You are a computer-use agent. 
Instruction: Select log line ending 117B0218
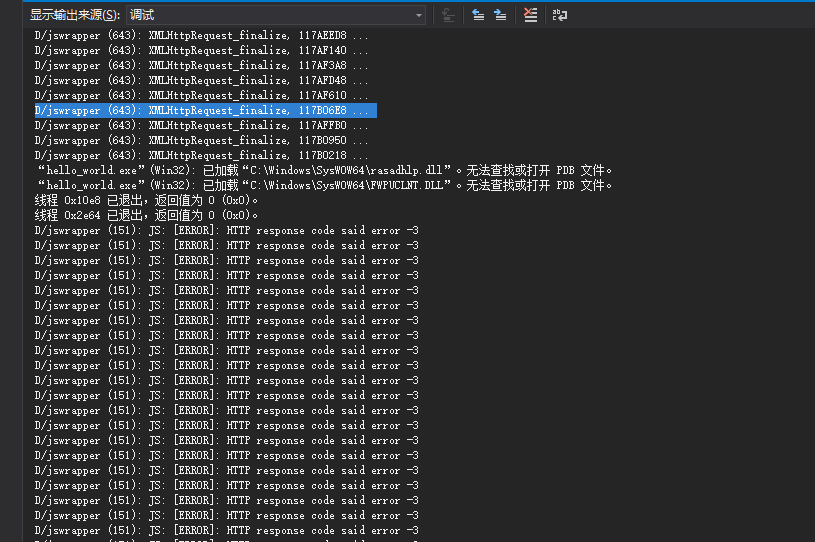pos(201,156)
